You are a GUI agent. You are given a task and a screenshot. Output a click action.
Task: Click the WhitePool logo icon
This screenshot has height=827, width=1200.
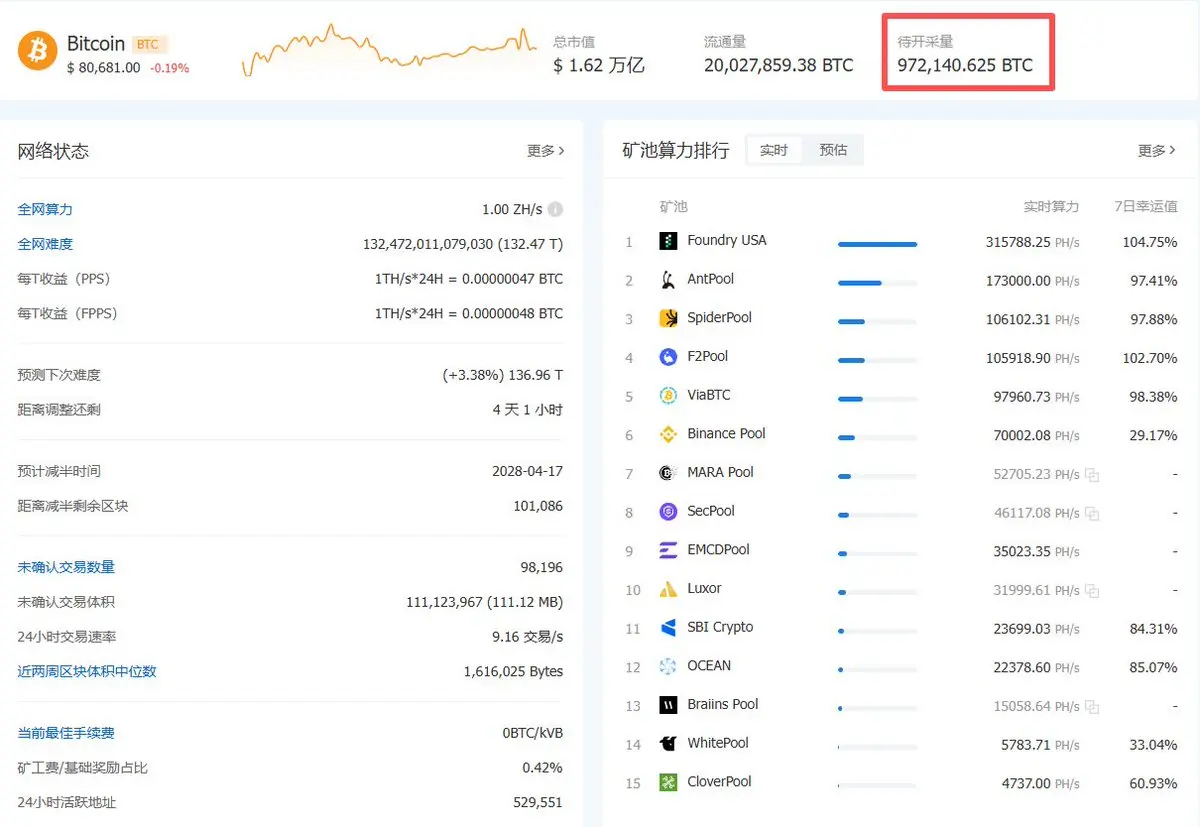[x=668, y=744]
